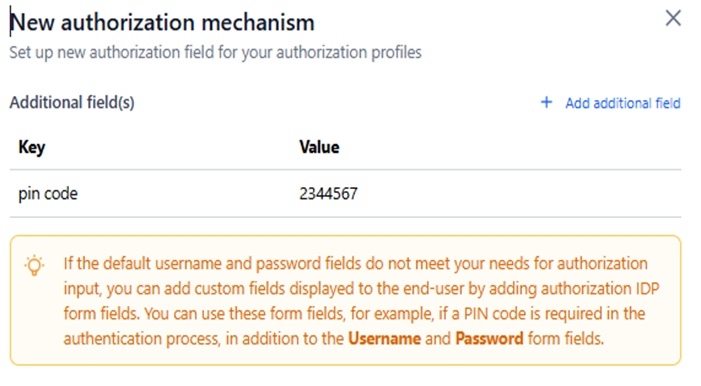The image size is (701, 386).
Task: Open the Add additional field link
Action: pos(622,103)
